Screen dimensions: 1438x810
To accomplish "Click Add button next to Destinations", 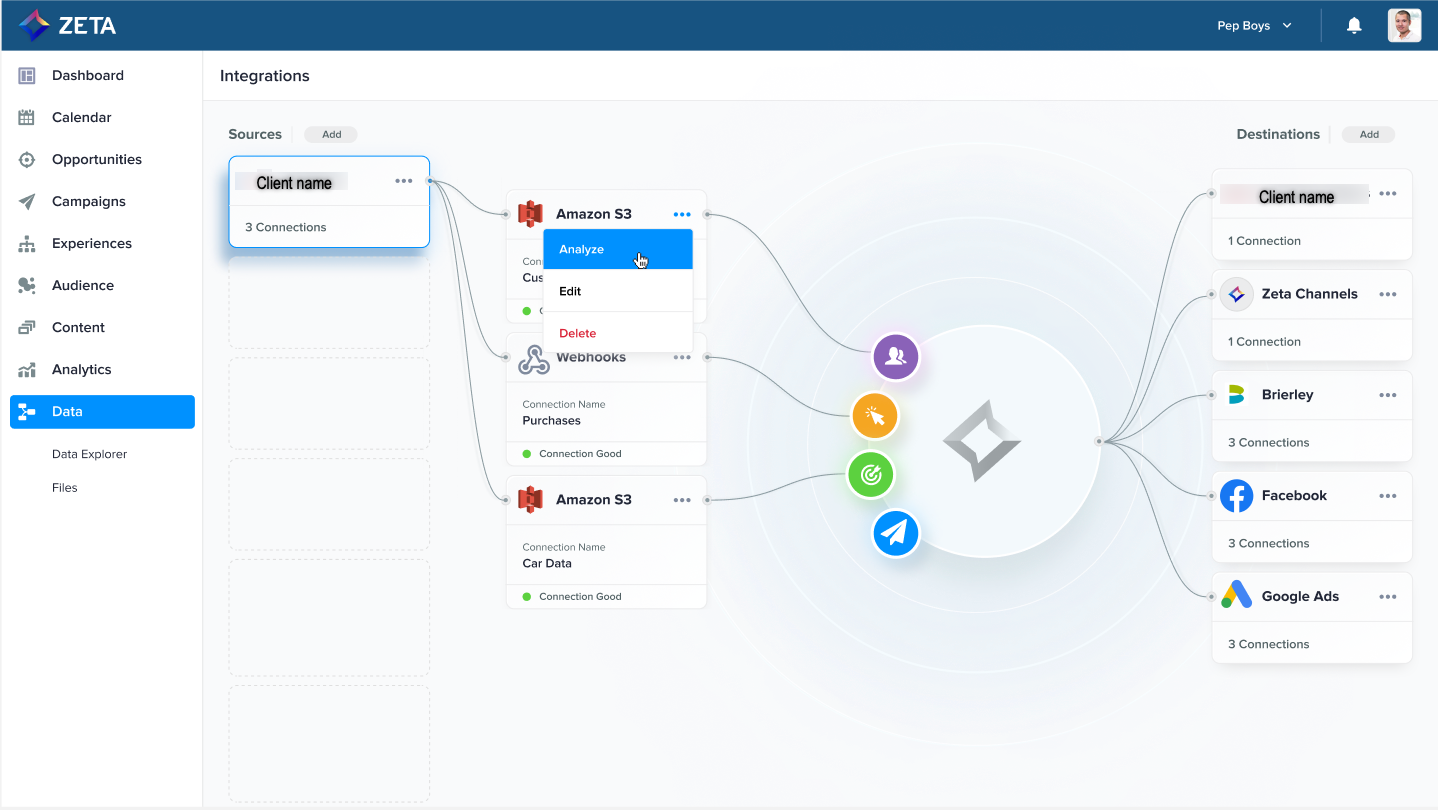I will pyautogui.click(x=1368, y=135).
